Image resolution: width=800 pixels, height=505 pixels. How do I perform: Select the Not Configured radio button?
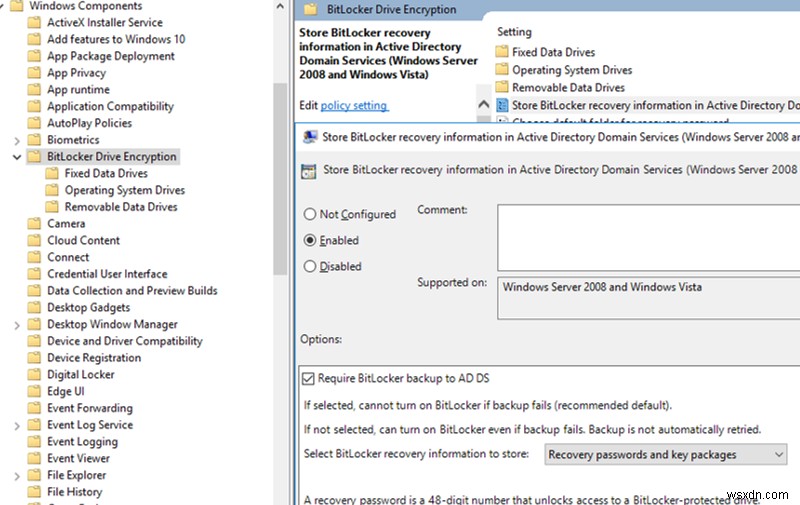click(310, 214)
